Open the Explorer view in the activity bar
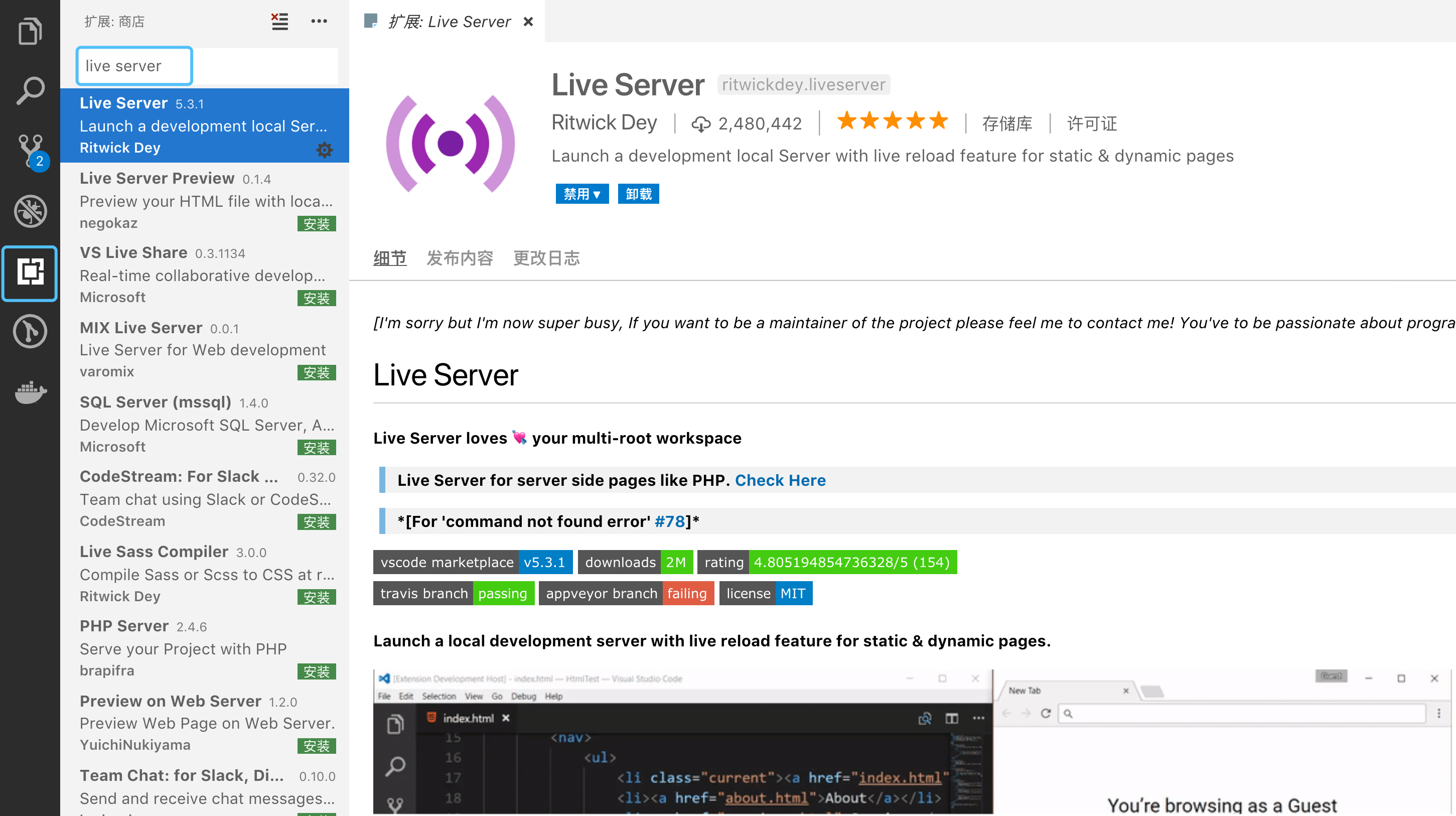Screen dimensions: 1456x816 pyautogui.click(x=30, y=31)
